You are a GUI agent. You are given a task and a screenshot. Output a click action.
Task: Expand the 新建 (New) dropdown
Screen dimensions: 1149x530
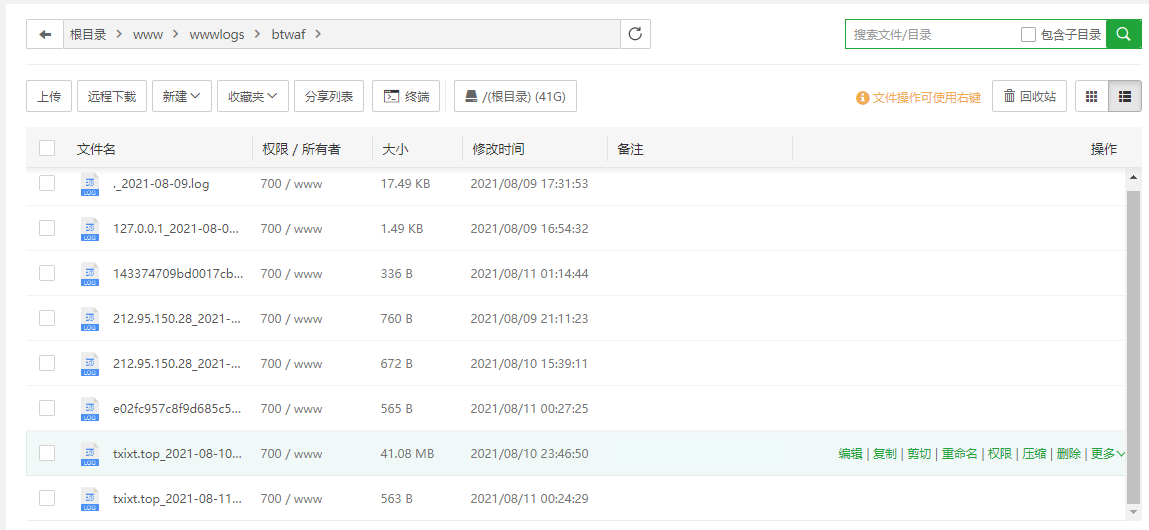tap(182, 96)
